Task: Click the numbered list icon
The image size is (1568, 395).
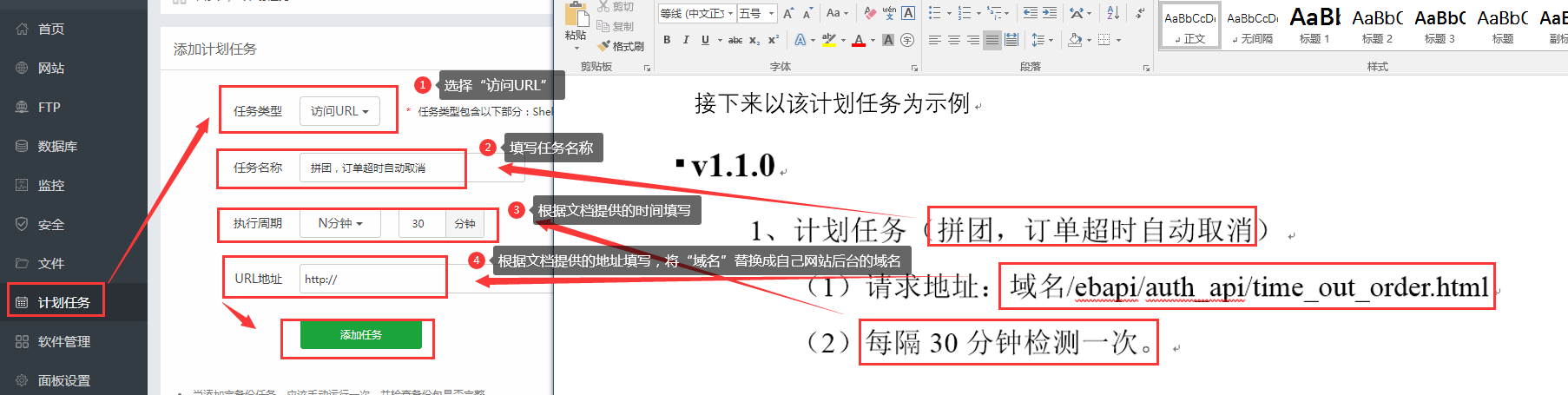Action: click(x=965, y=13)
